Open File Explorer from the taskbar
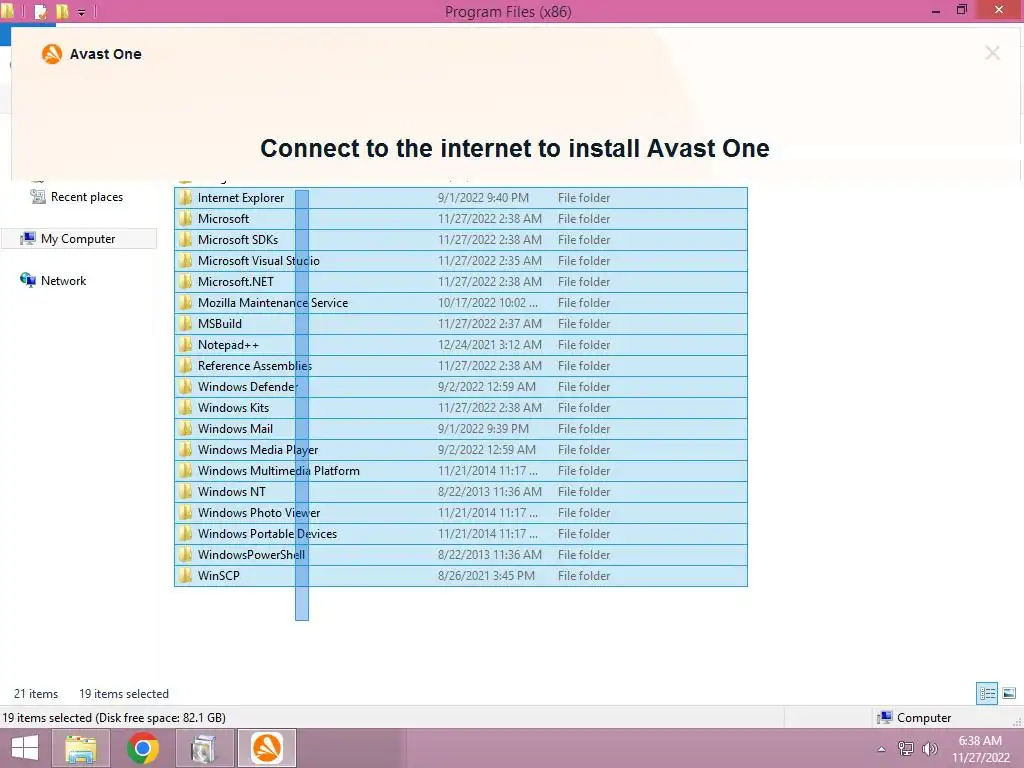The image size is (1024, 768). click(81, 748)
